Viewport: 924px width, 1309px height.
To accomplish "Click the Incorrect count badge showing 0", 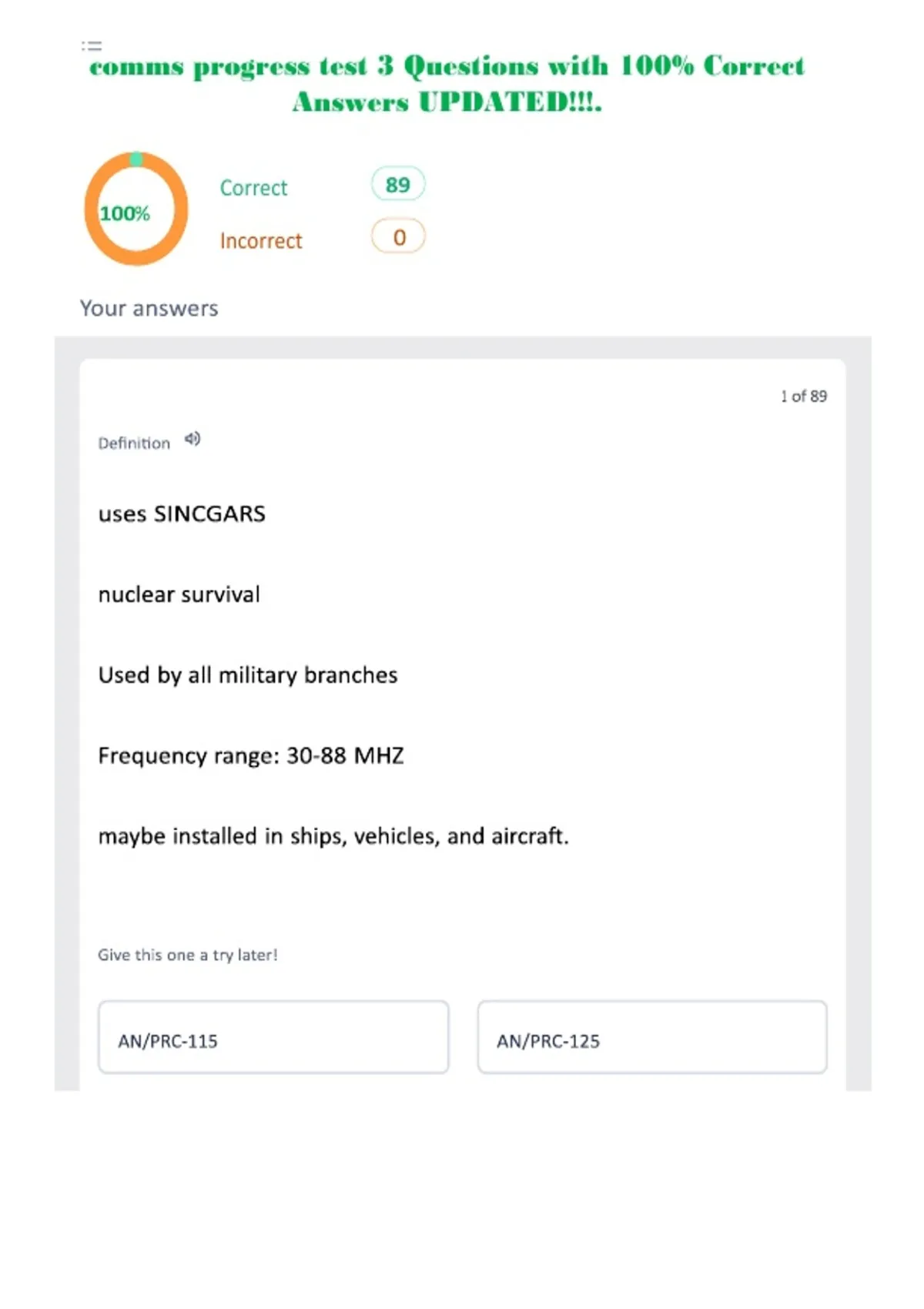I will pyautogui.click(x=398, y=236).
